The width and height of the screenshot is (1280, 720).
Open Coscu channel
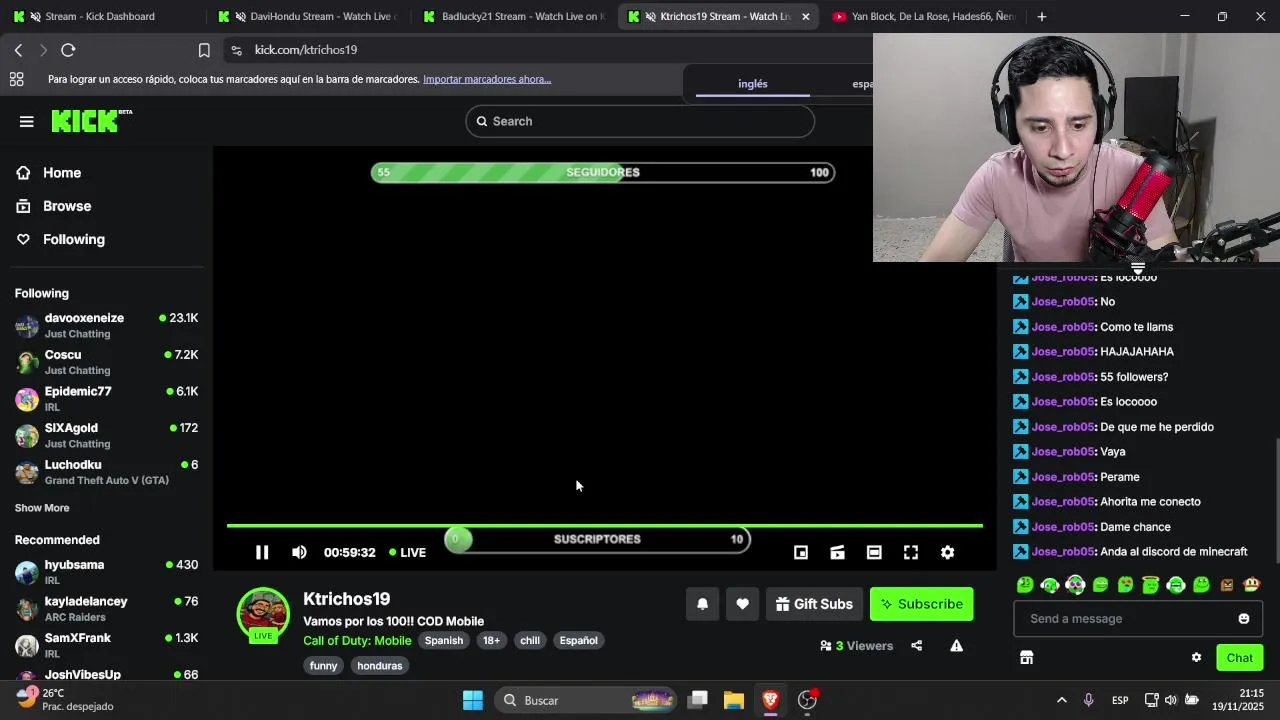tap(107, 362)
